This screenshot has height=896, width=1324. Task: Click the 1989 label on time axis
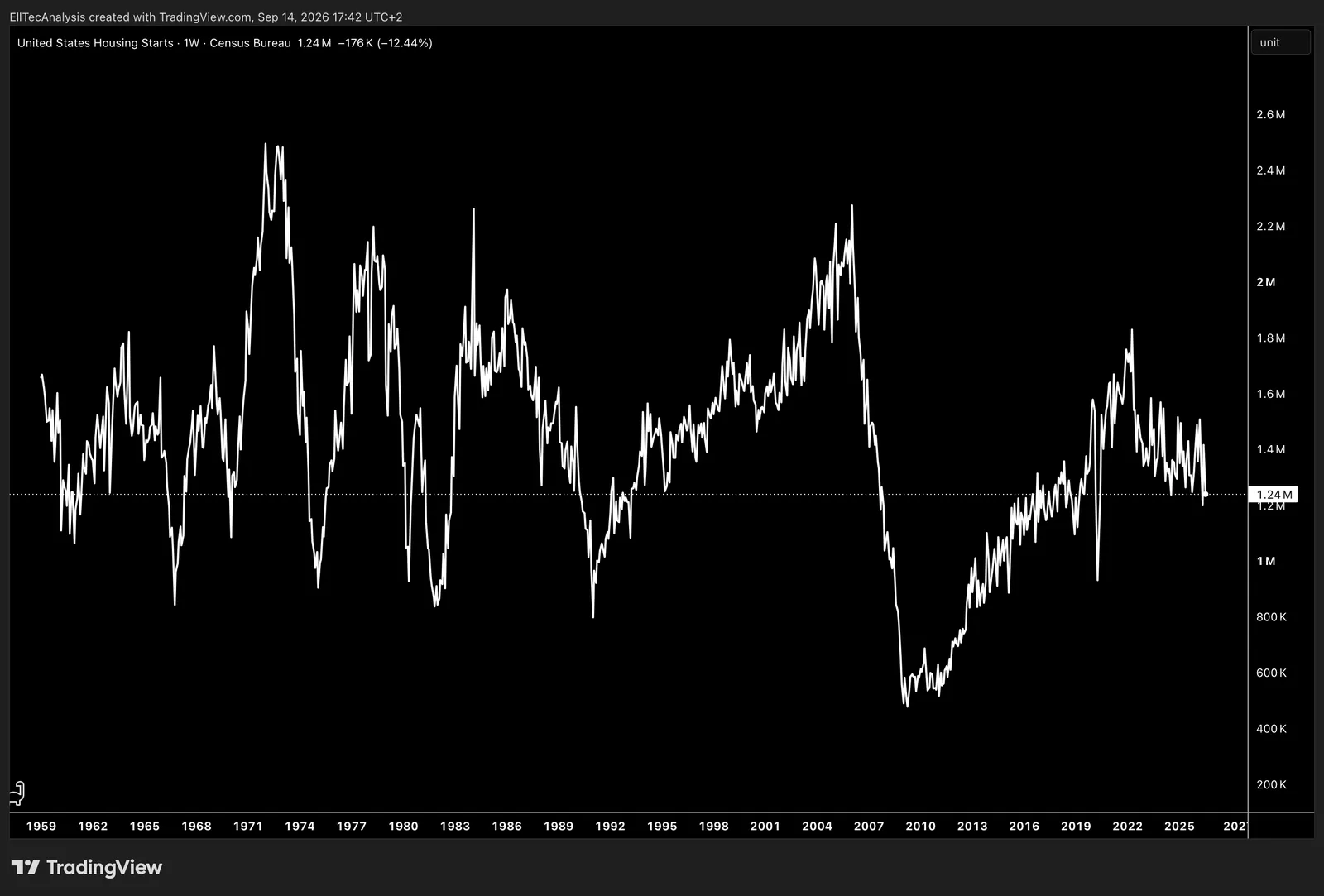pos(559,826)
